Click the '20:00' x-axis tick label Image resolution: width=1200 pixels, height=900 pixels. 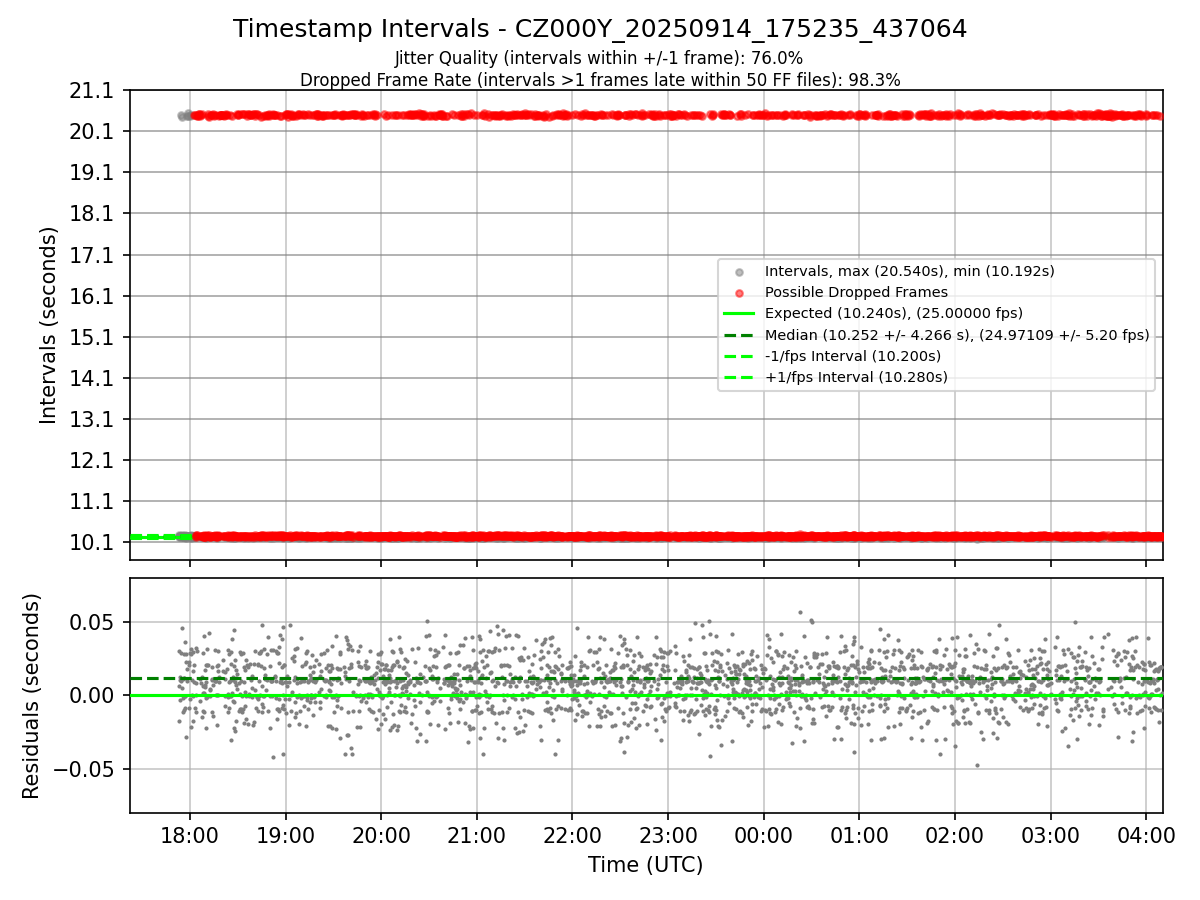(x=381, y=834)
